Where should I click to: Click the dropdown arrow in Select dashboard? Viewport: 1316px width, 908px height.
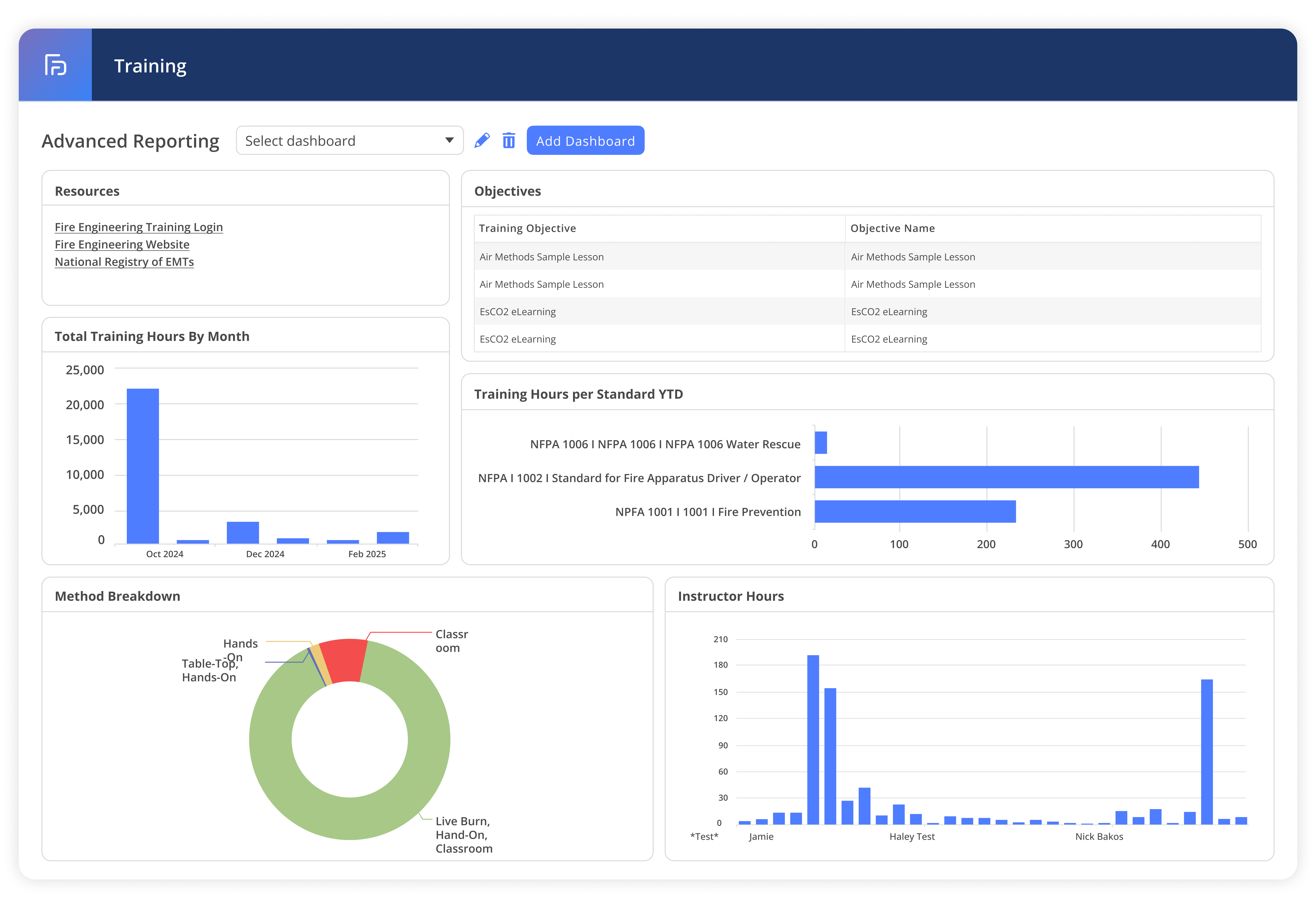pyautogui.click(x=449, y=140)
